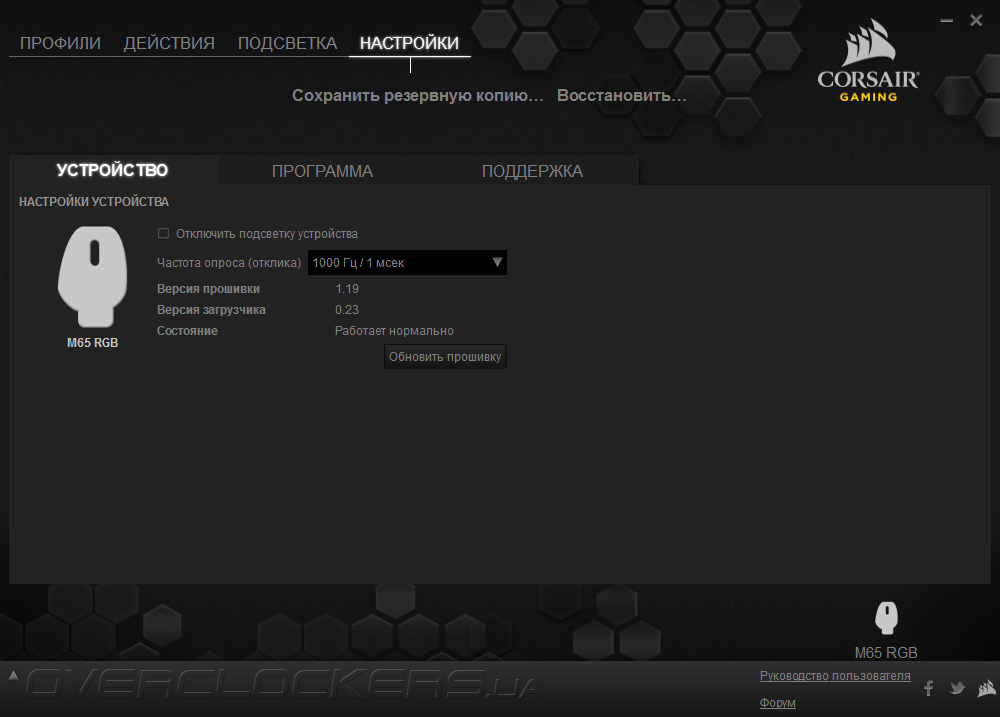Open Corsair's Twitter icon

957,688
